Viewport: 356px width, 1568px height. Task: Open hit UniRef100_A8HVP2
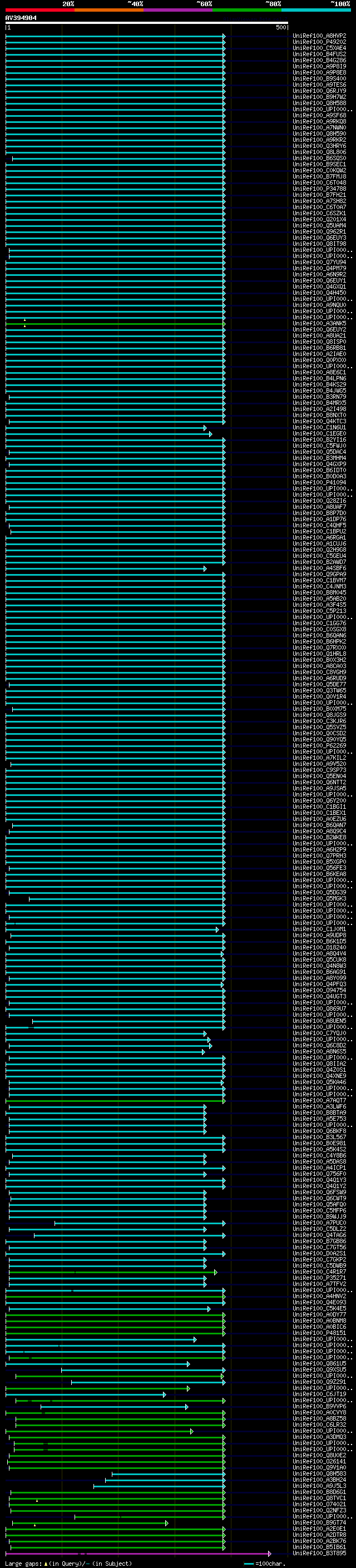(319, 36)
